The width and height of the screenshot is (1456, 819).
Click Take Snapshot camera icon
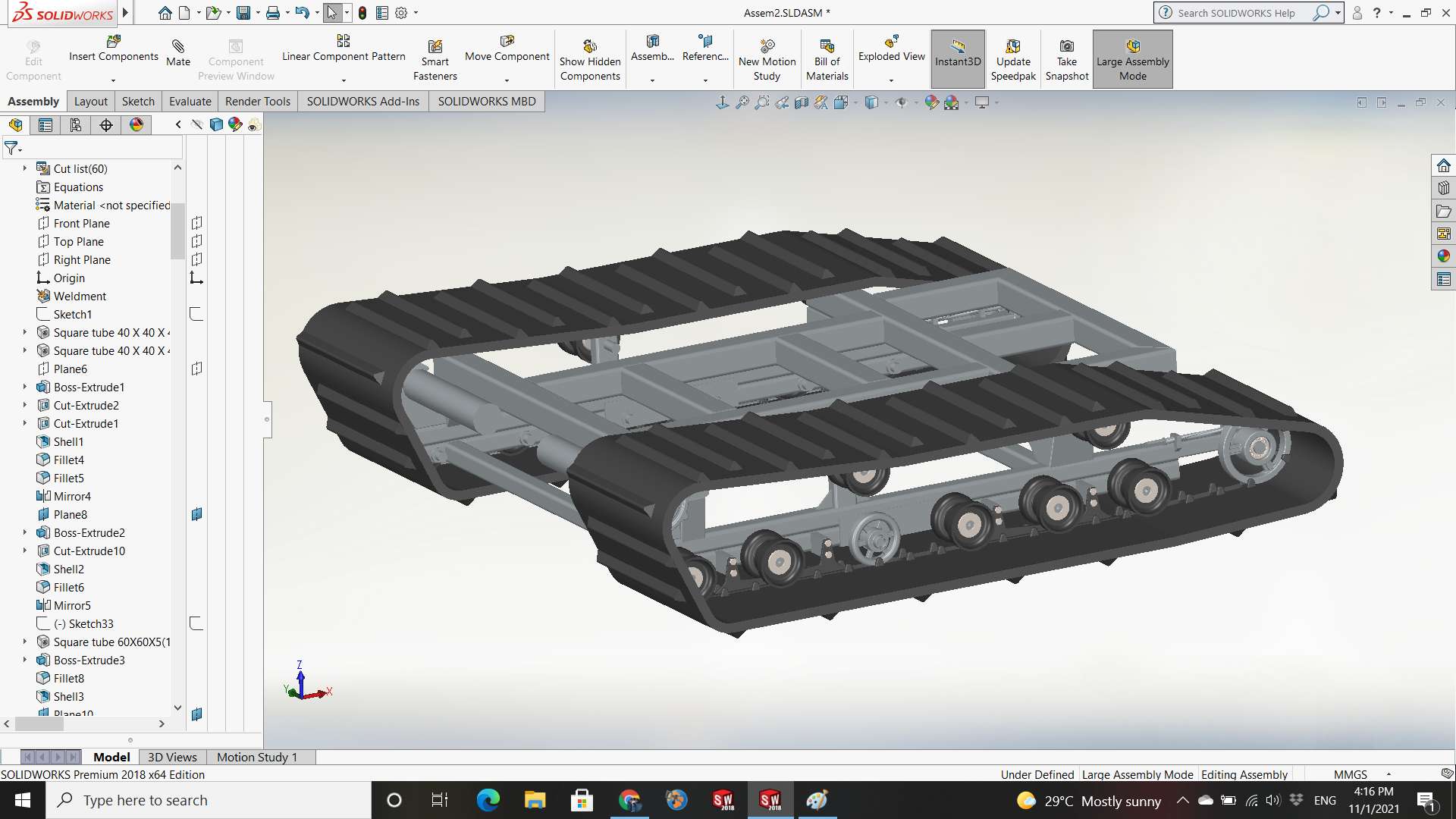[1066, 47]
